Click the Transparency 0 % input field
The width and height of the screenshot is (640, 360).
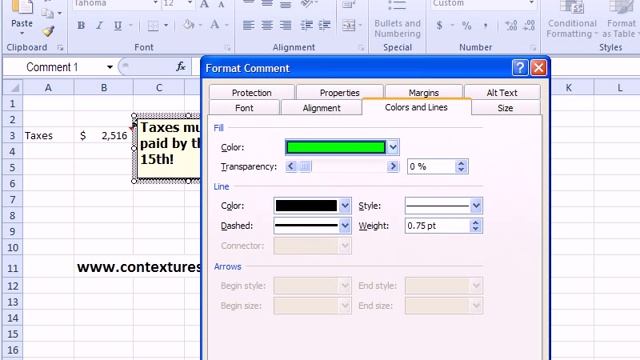click(431, 167)
